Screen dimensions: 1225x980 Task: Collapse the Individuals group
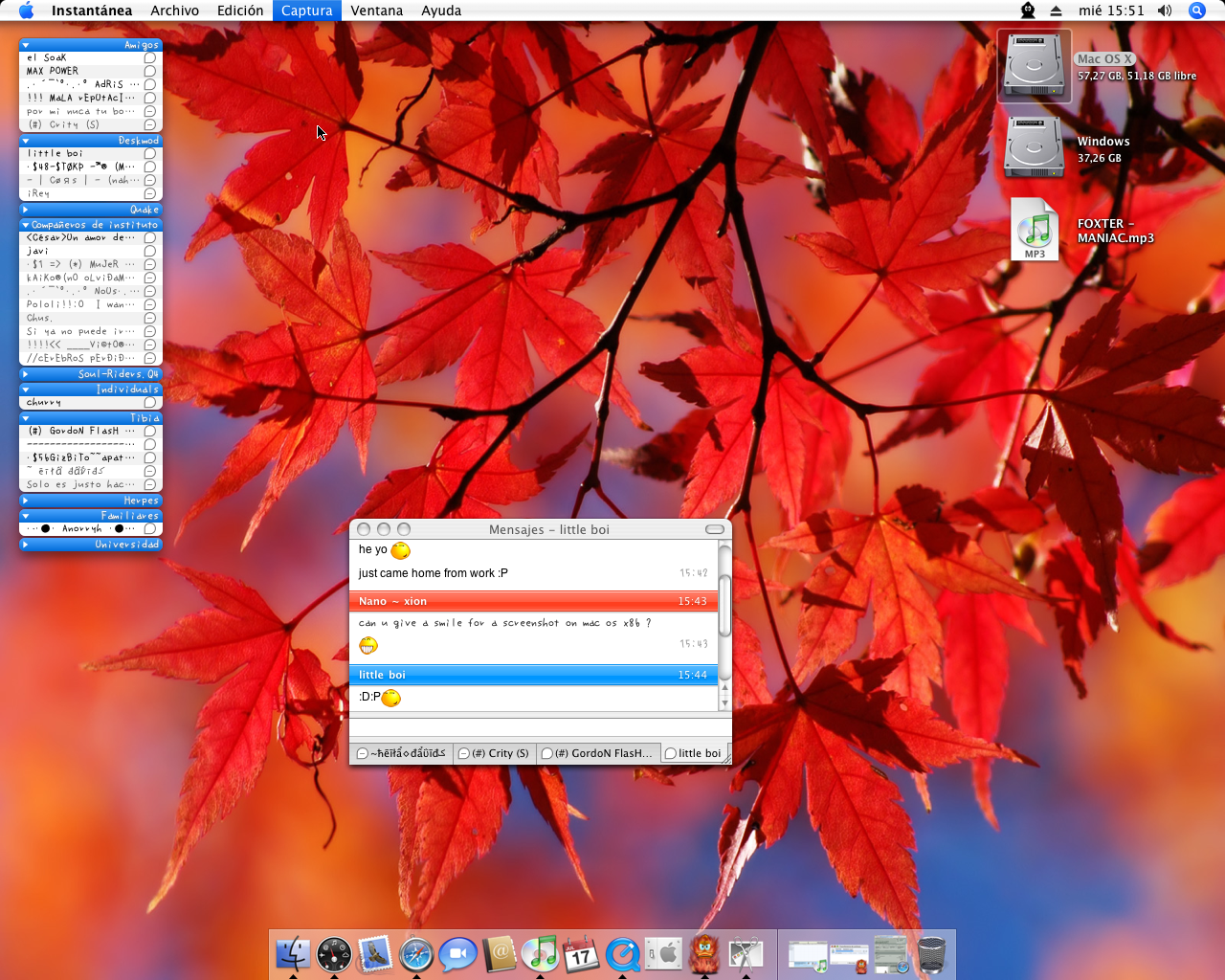26,390
